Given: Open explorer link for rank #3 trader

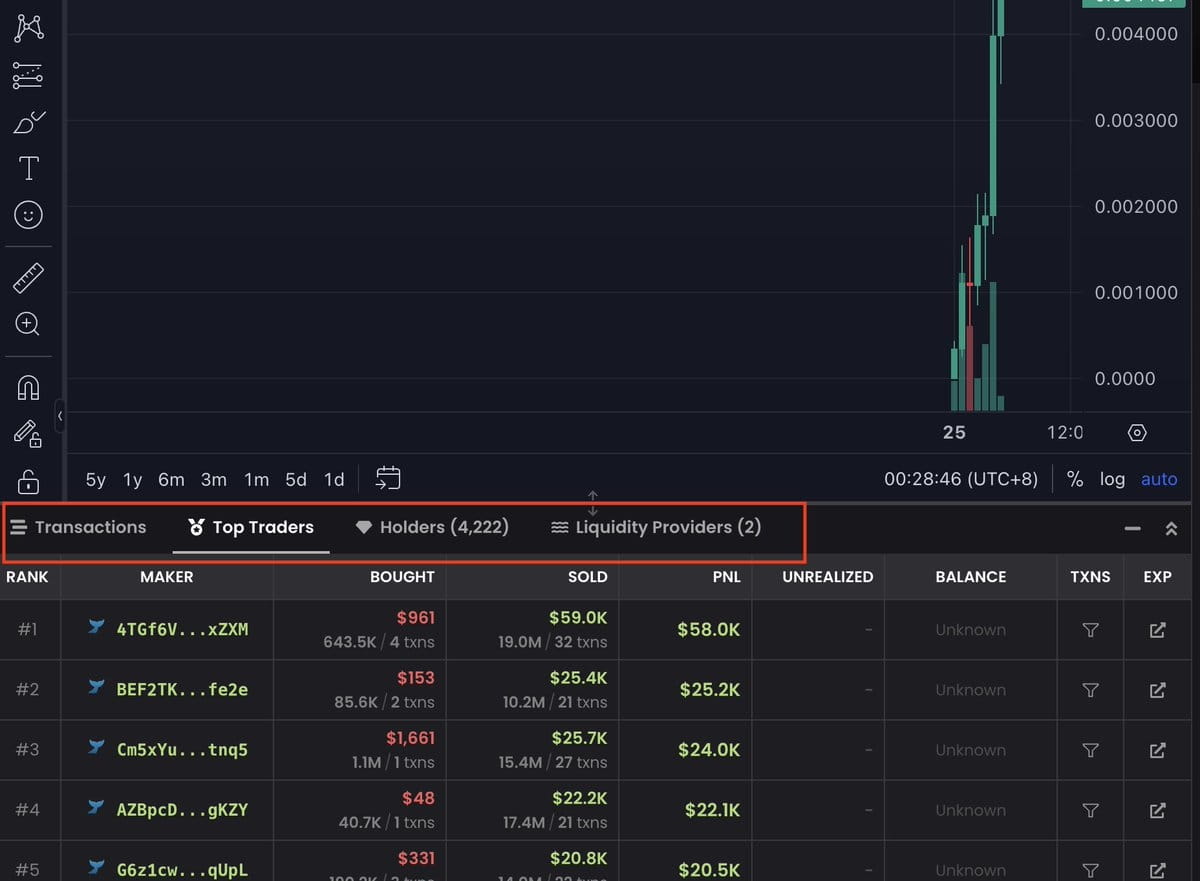Looking at the screenshot, I should (x=1158, y=750).
